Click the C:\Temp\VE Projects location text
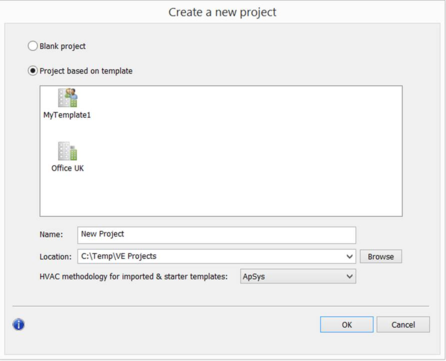Screen dimensions: 446x361 (x=119, y=256)
